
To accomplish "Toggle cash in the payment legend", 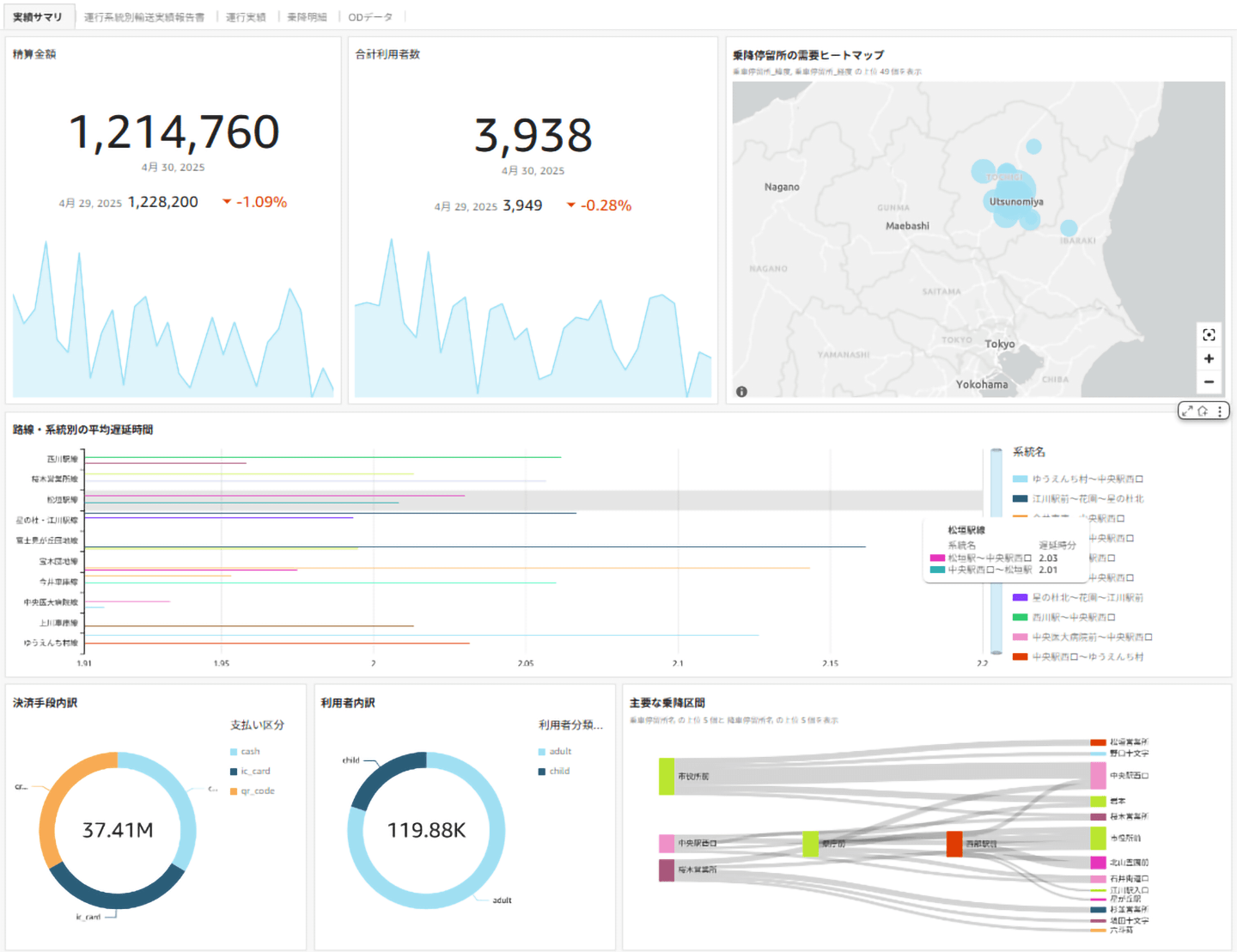I will (x=250, y=752).
